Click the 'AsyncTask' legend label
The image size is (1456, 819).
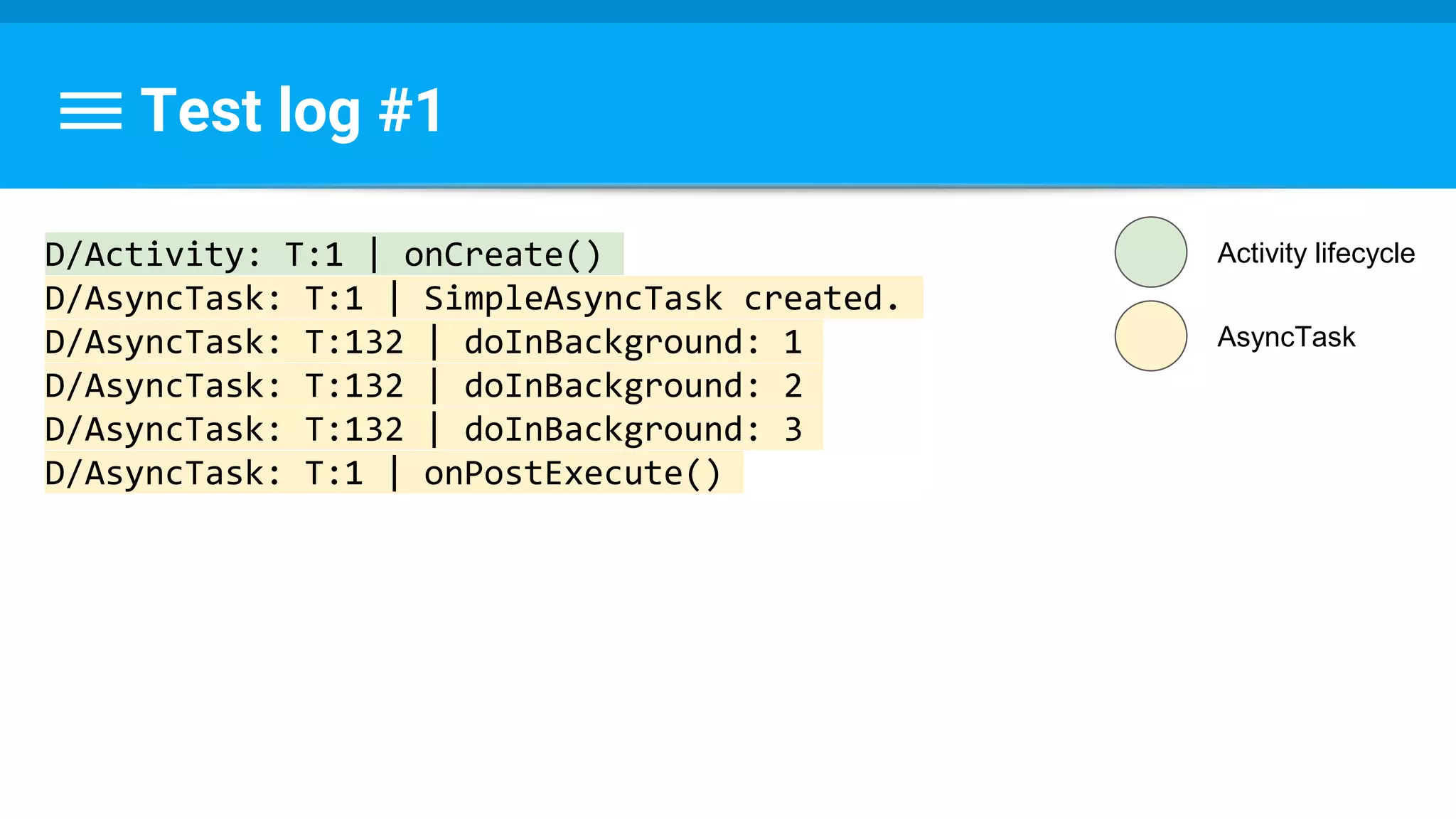1286,337
